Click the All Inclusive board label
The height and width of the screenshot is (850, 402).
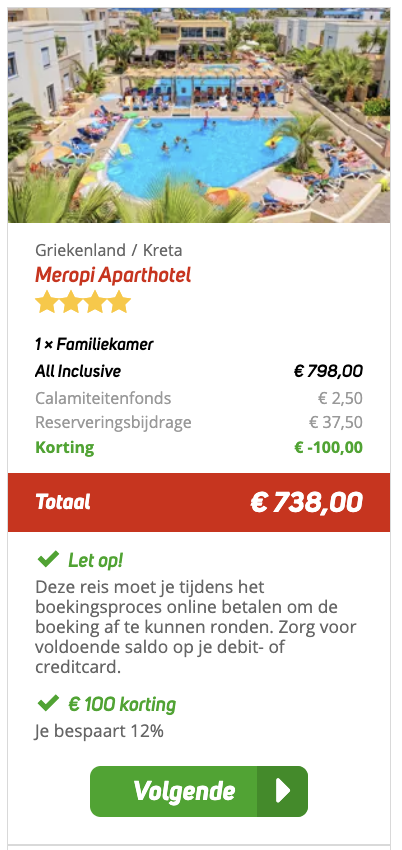click(78, 371)
